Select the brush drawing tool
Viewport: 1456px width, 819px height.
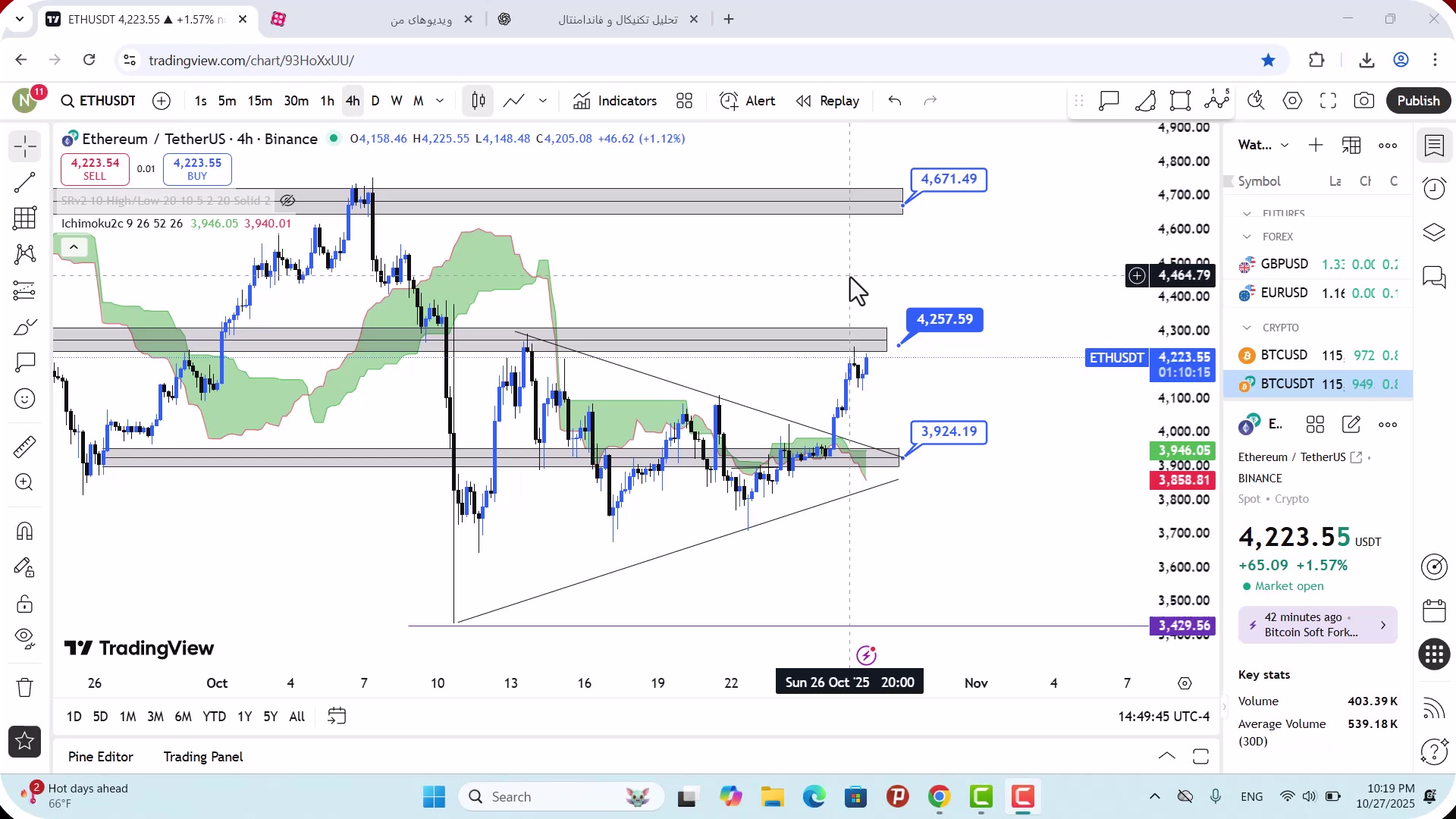[x=24, y=327]
